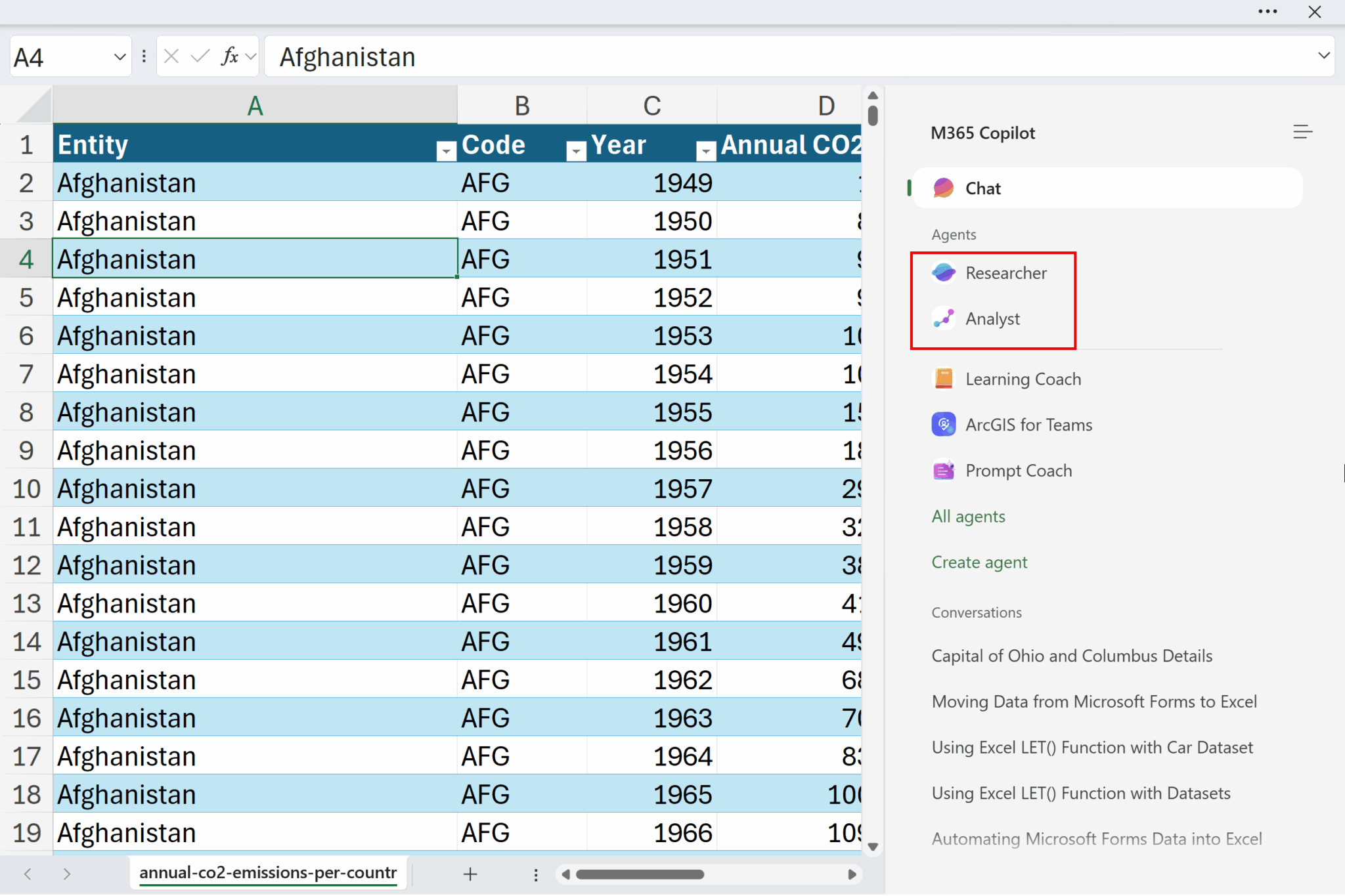Click the Insert Function fx icon
This screenshot has width=1345, height=896.
pos(229,56)
